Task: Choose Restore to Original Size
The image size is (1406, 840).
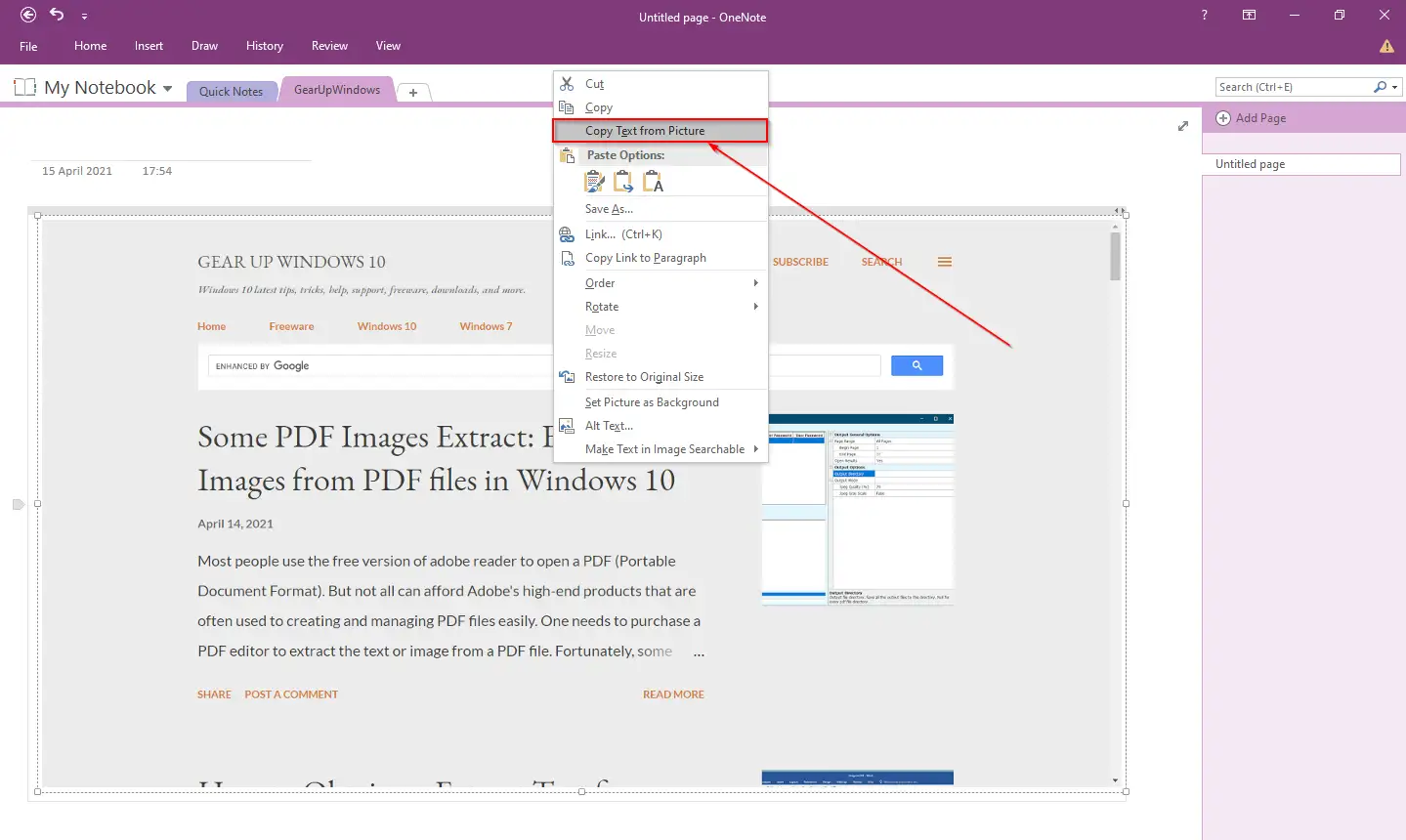Action: click(x=660, y=377)
